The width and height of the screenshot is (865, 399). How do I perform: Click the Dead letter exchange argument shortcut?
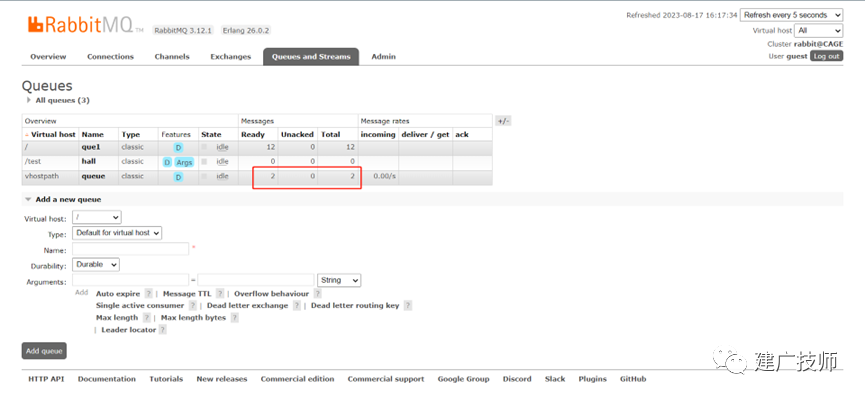pyautogui.click(x=248, y=305)
